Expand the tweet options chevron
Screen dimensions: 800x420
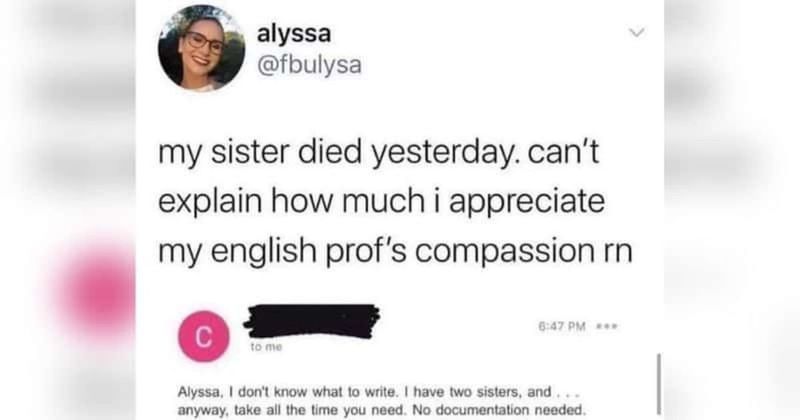click(x=637, y=33)
